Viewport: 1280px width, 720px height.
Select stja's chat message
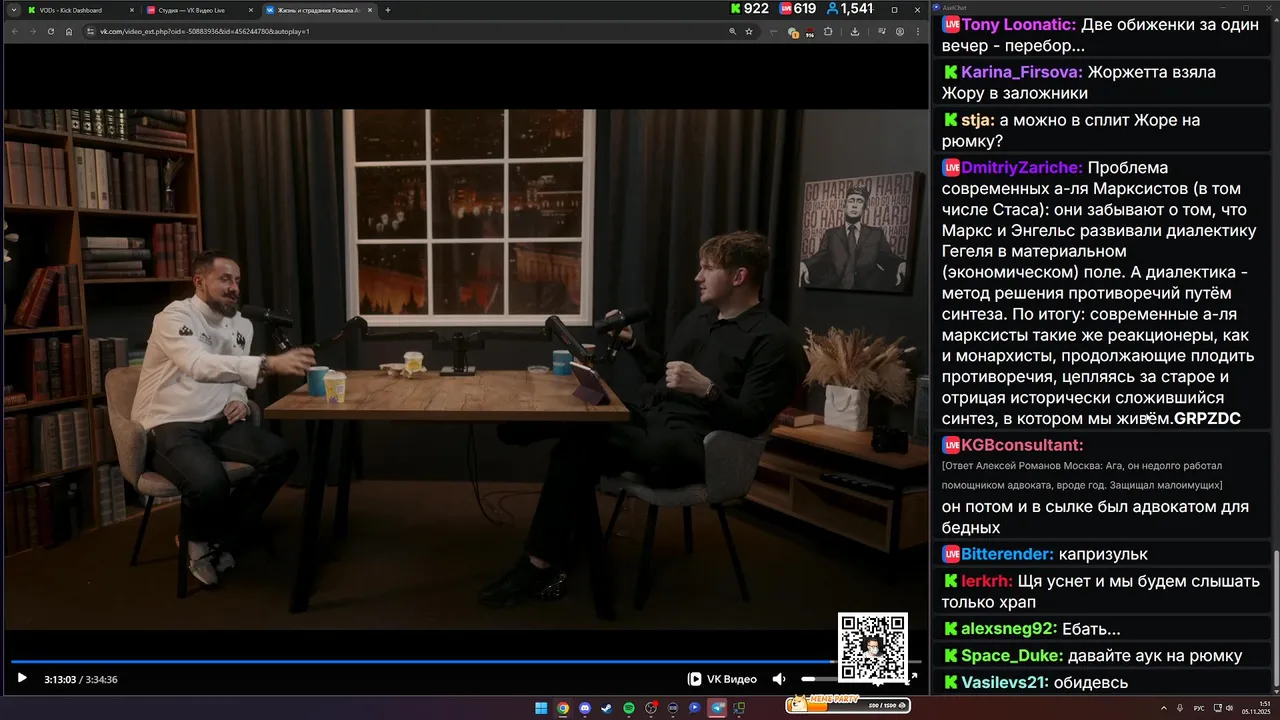[1100, 130]
